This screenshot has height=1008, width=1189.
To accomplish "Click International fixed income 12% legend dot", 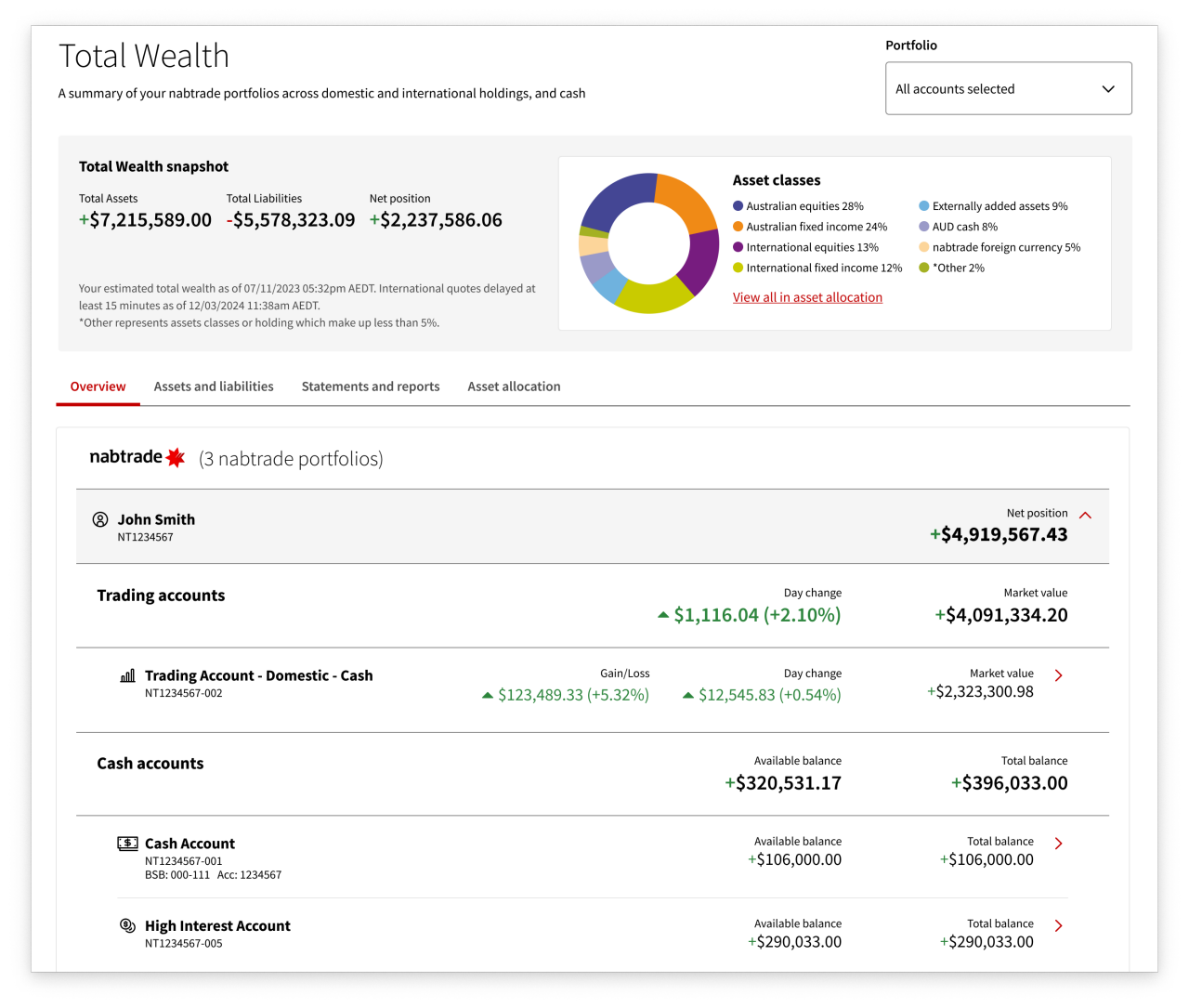I will (x=738, y=268).
